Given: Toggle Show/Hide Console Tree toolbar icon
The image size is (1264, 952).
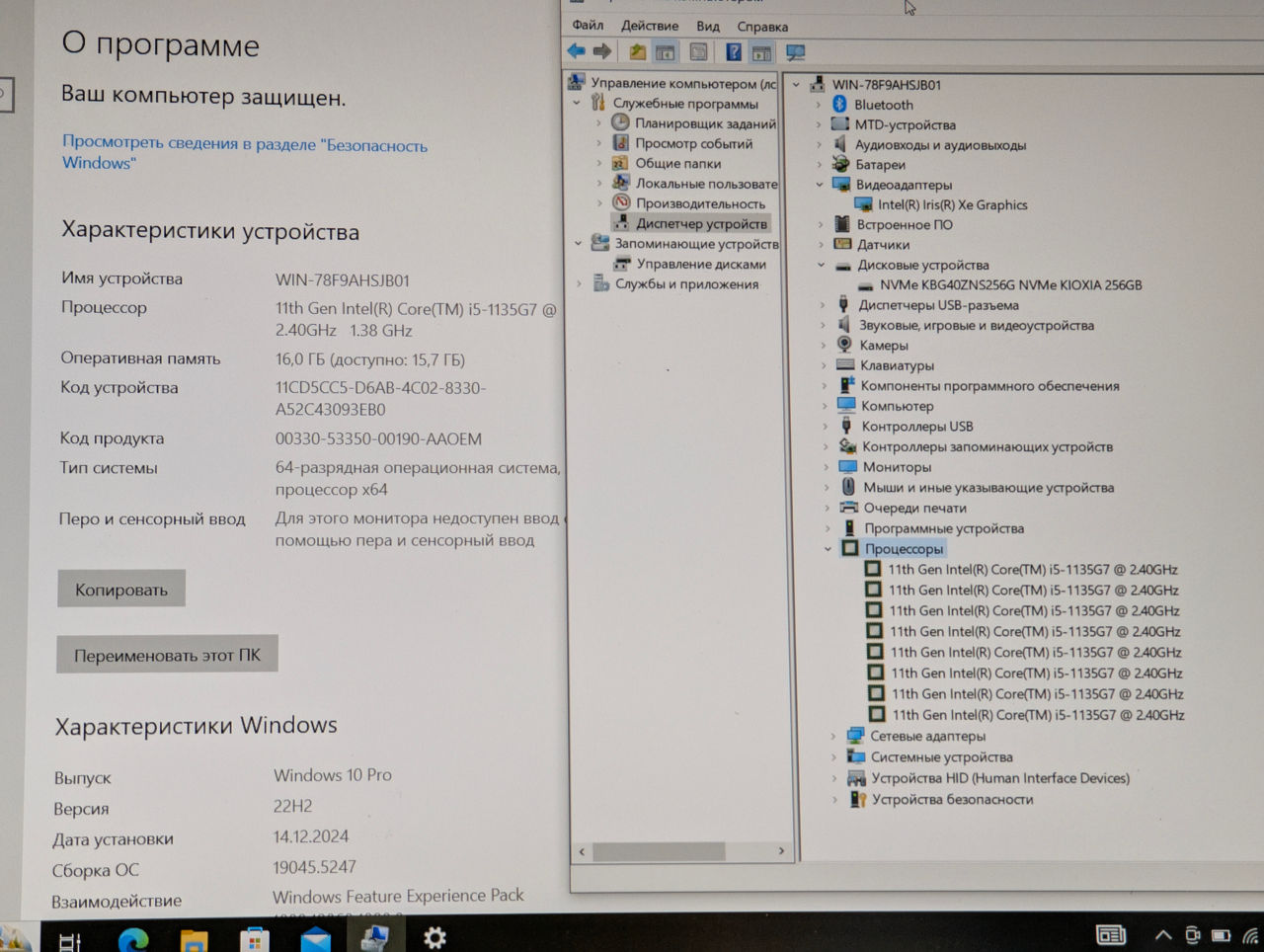Looking at the screenshot, I should pos(666,52).
